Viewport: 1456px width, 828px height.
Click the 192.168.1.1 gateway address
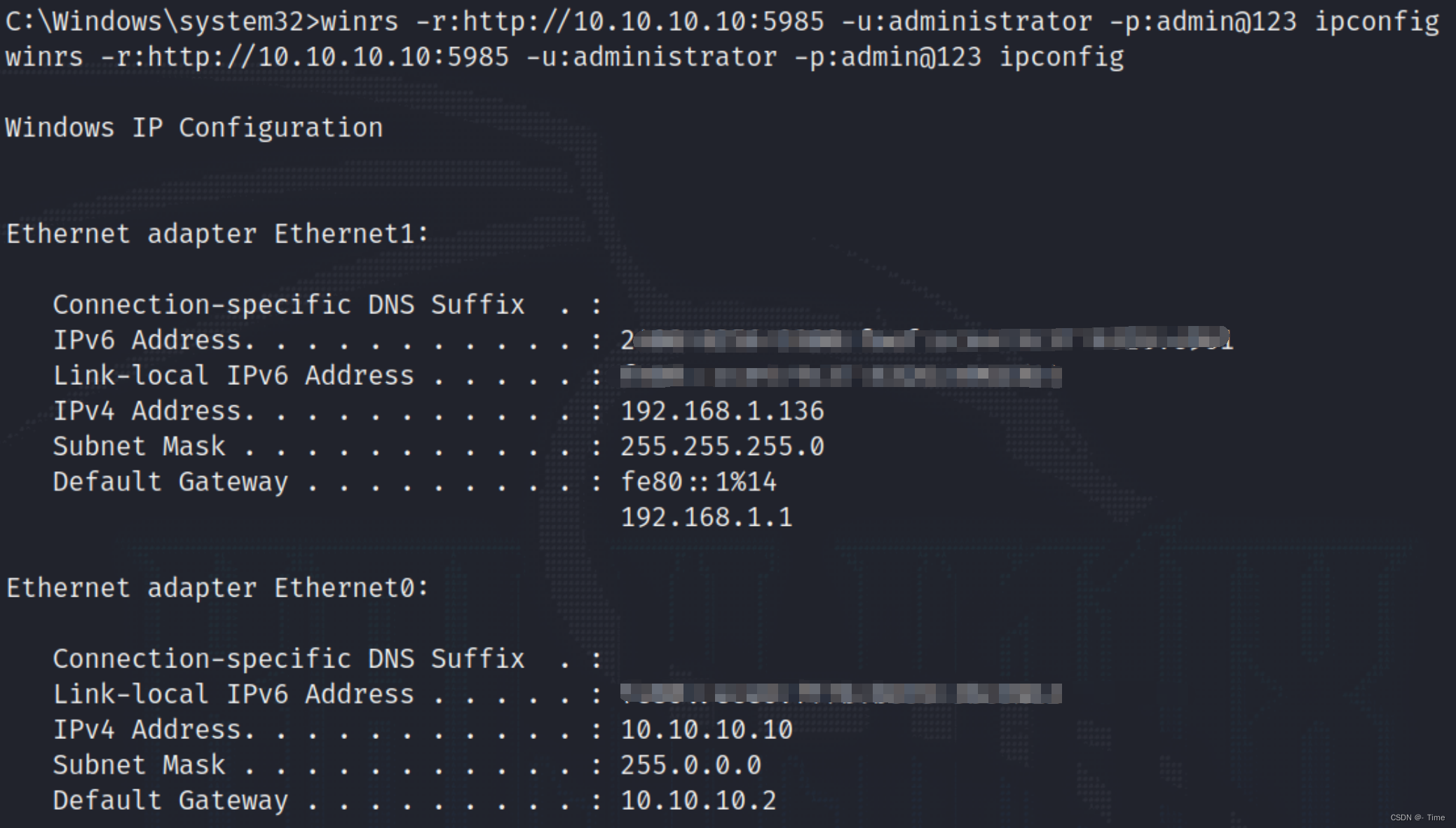(x=707, y=518)
